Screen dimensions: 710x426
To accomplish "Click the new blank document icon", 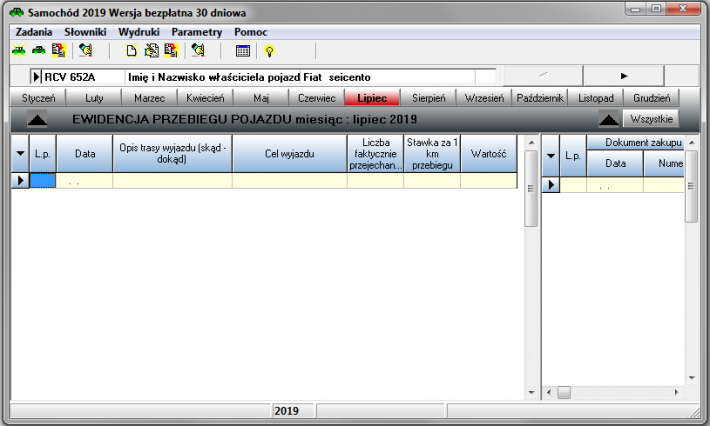I will click(131, 50).
